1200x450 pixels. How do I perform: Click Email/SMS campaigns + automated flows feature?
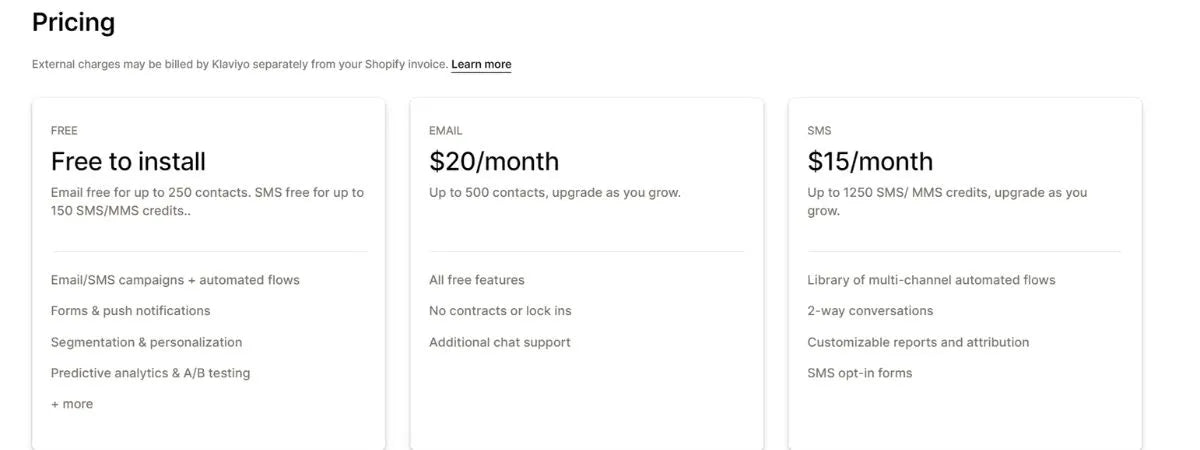(175, 280)
